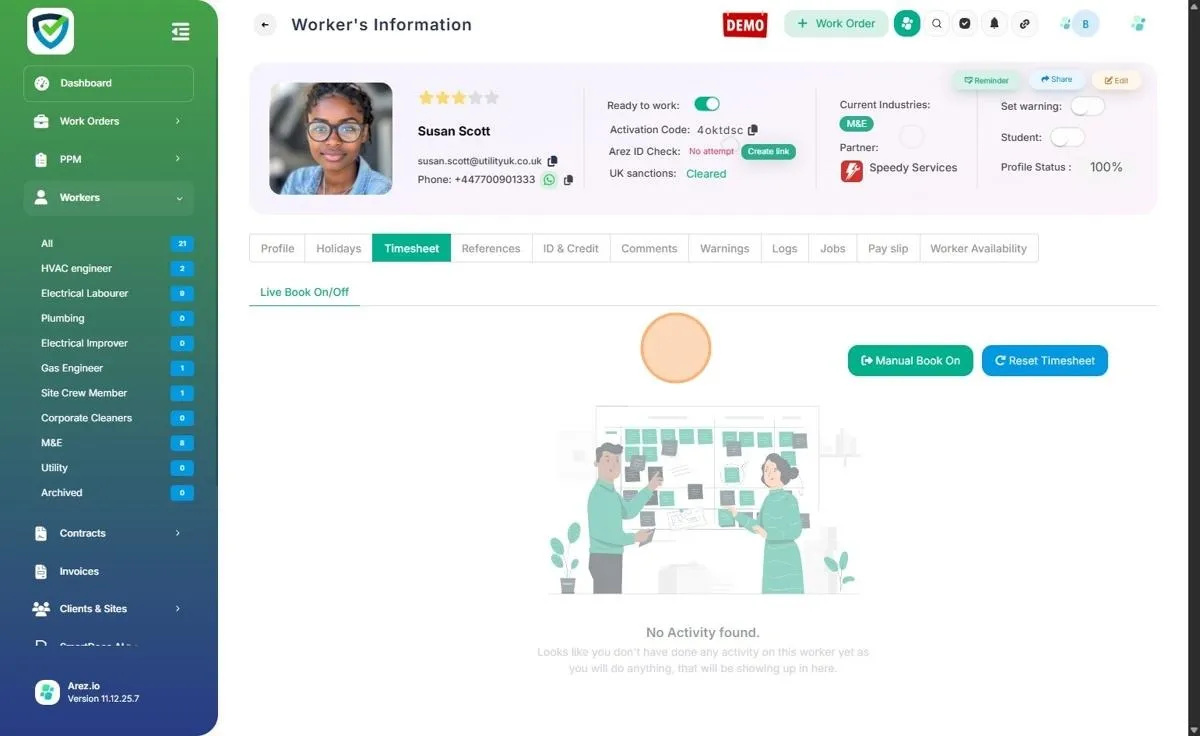Copy the activation code 4oktdsc
Viewport: 1200px width, 736px height.
click(x=753, y=130)
